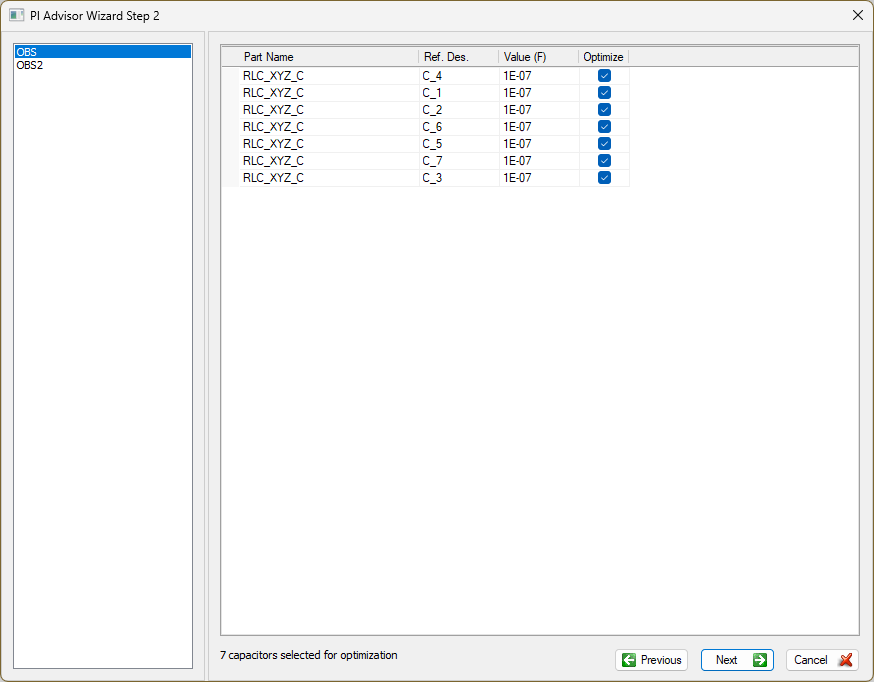Screen dimensions: 874x682
Task: Select OBS2 in the left list
Action: 103,65
